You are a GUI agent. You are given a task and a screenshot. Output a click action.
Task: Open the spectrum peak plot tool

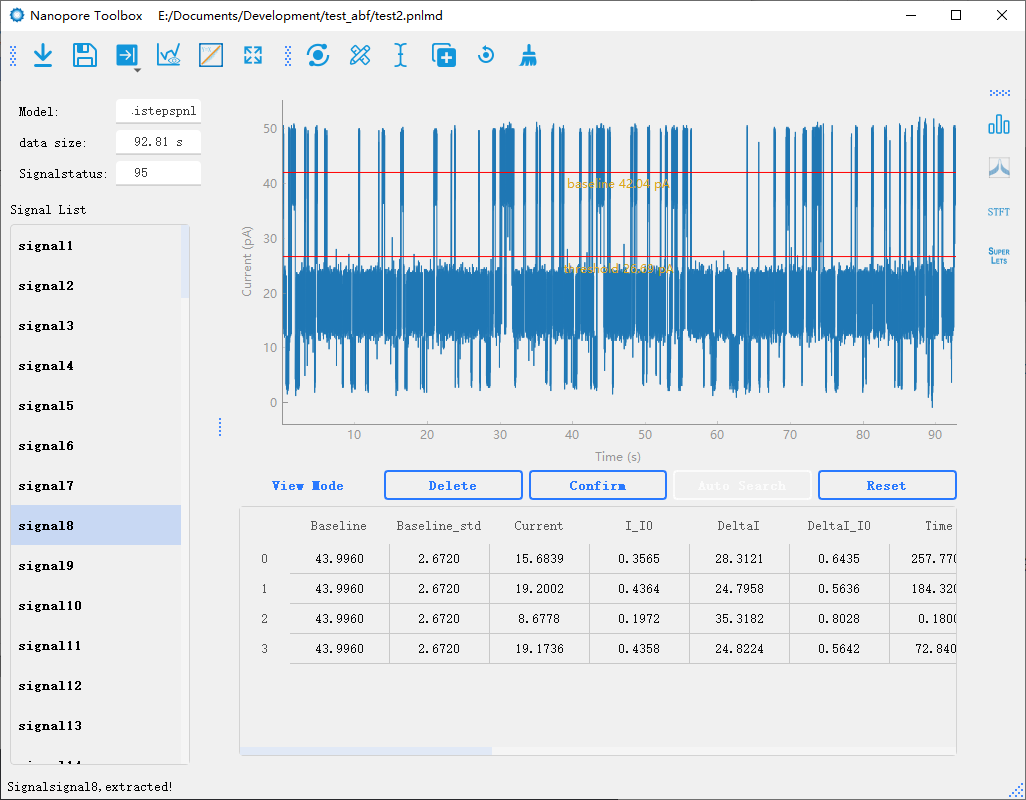click(x=999, y=167)
